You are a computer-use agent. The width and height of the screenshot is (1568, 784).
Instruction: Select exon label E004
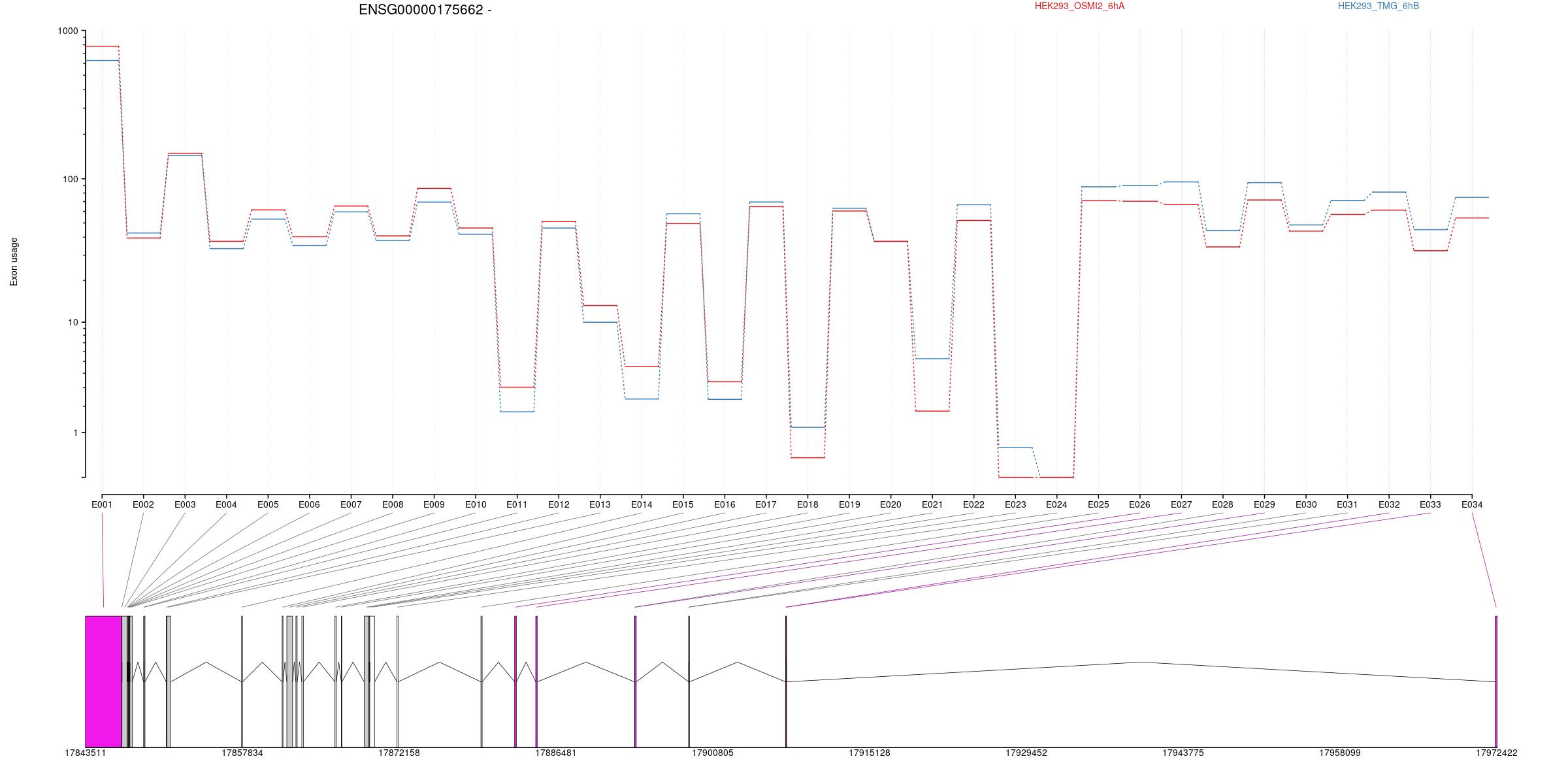pos(226,504)
